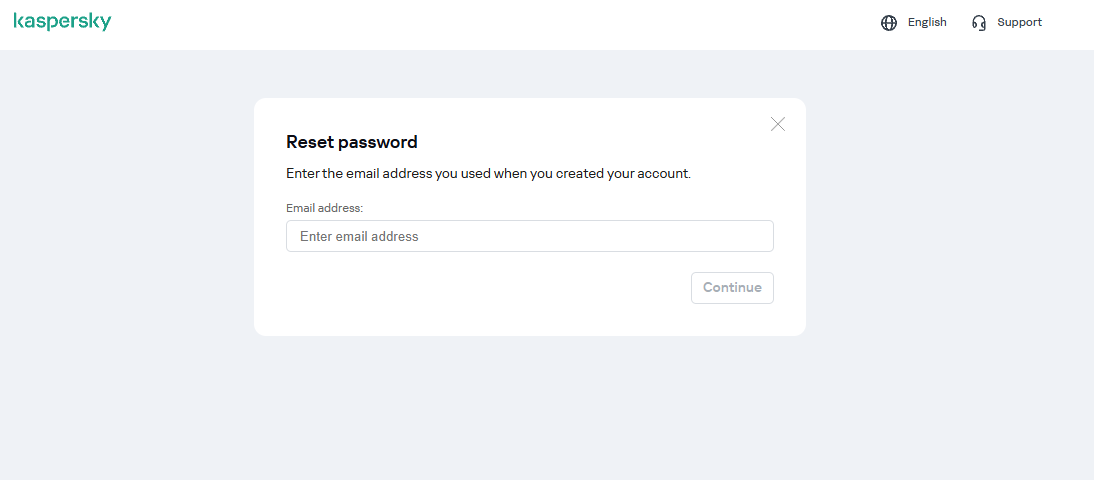1094x480 pixels.
Task: Click the instruction text about your account email
Action: [488, 173]
